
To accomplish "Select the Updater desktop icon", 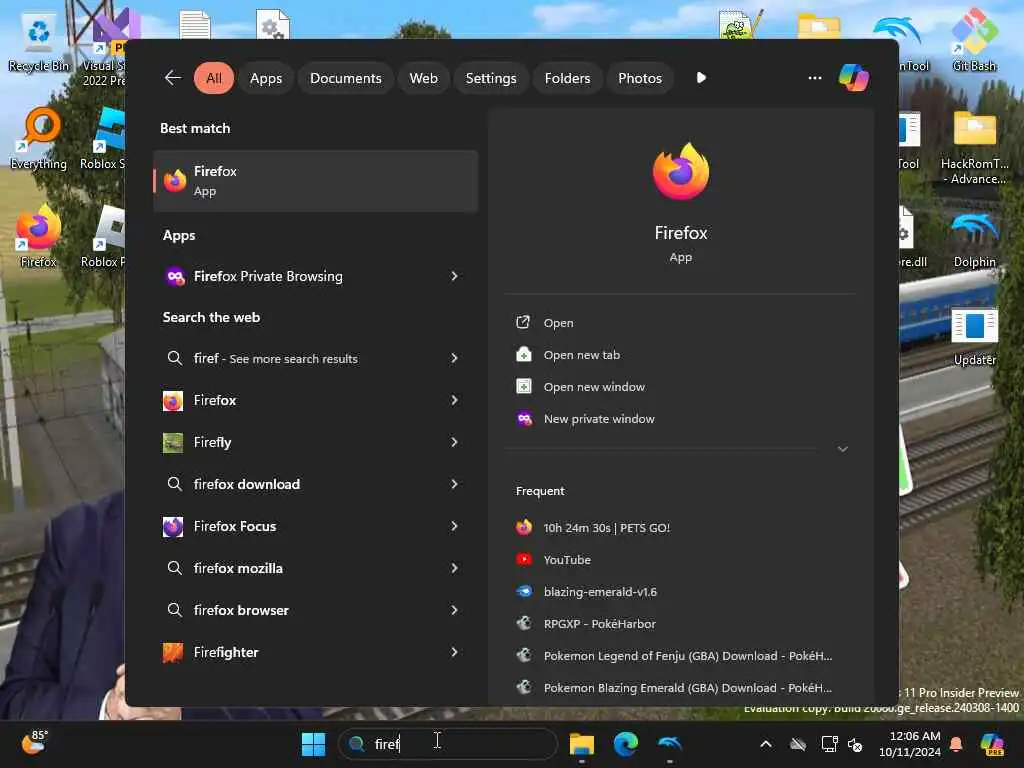I will (x=974, y=337).
